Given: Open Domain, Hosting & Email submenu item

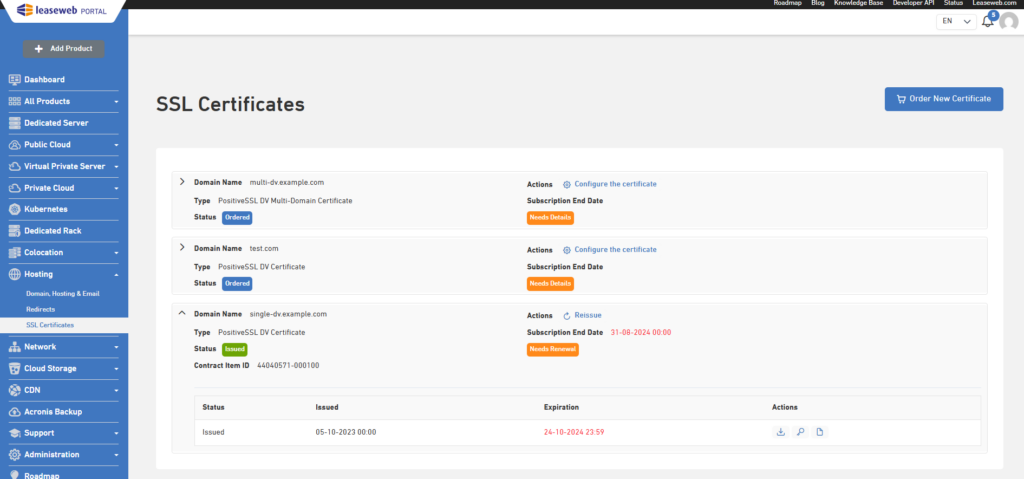Looking at the screenshot, I should pyautogui.click(x=63, y=294).
